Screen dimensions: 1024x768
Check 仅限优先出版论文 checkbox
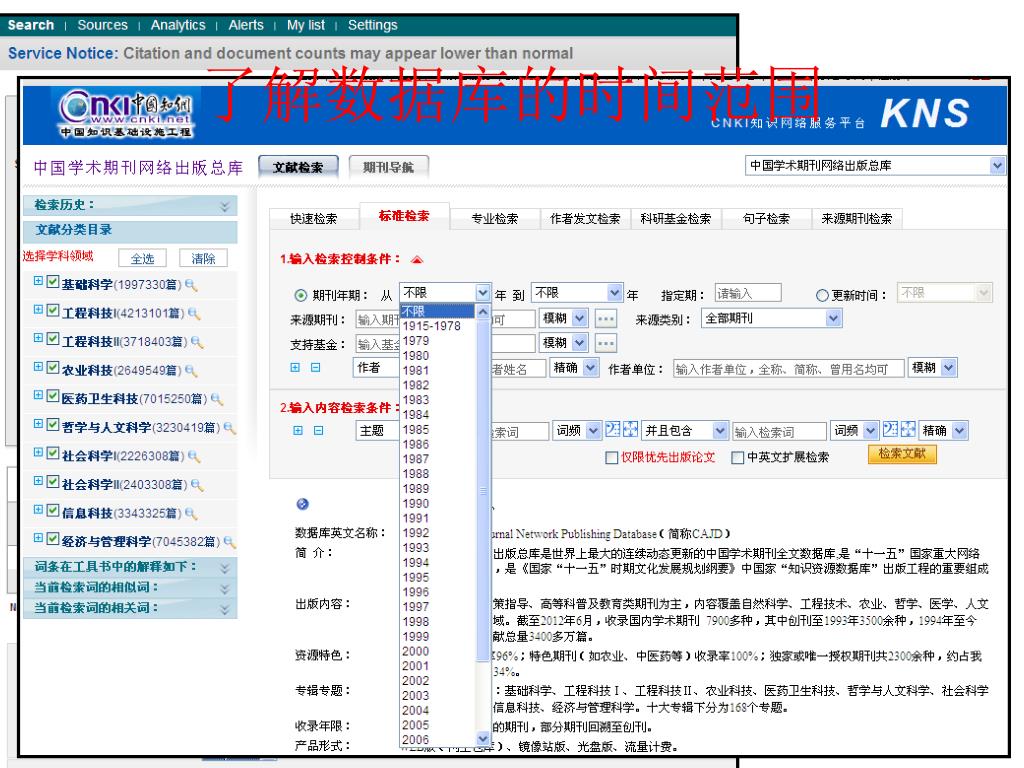coord(611,458)
